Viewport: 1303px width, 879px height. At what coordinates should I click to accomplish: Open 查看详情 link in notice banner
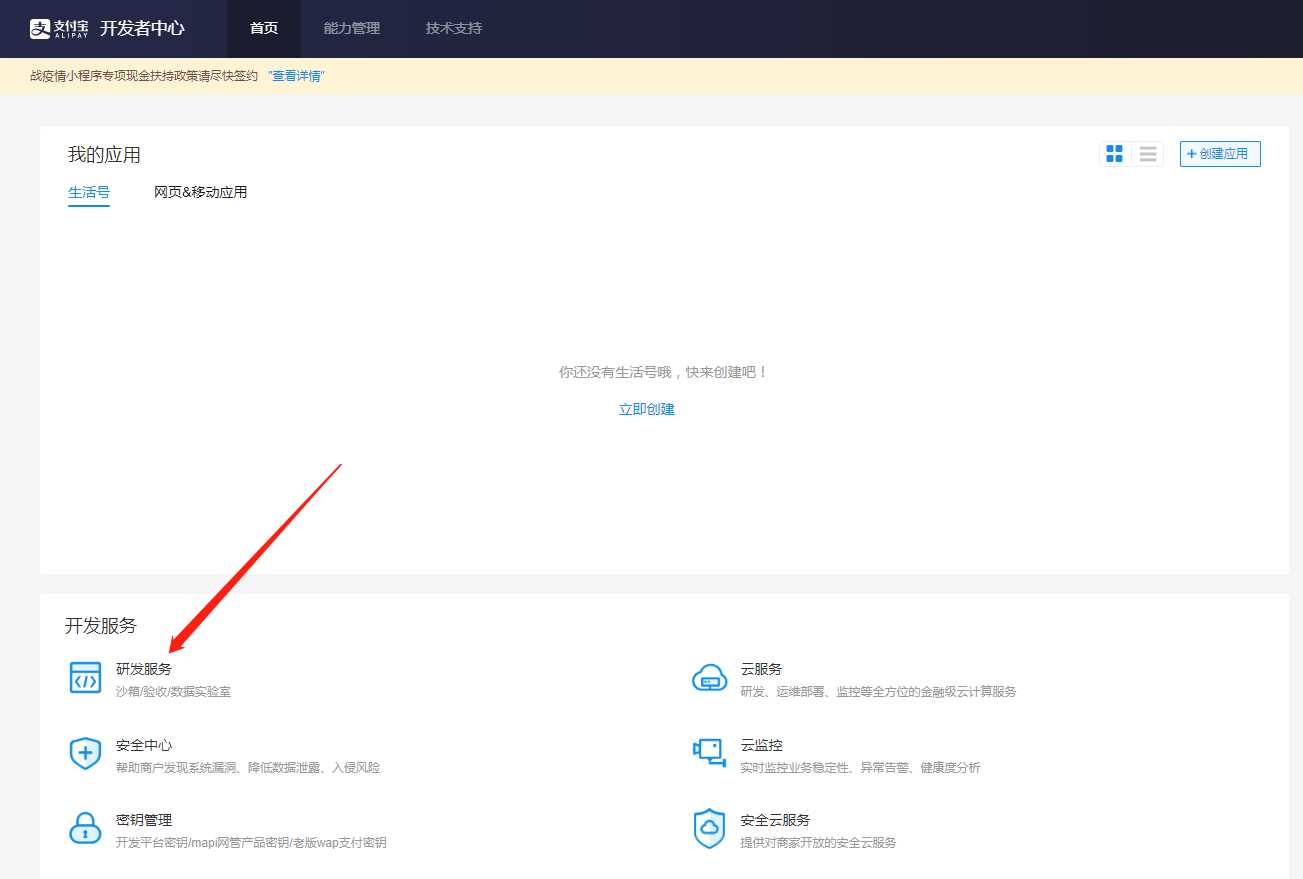point(296,76)
